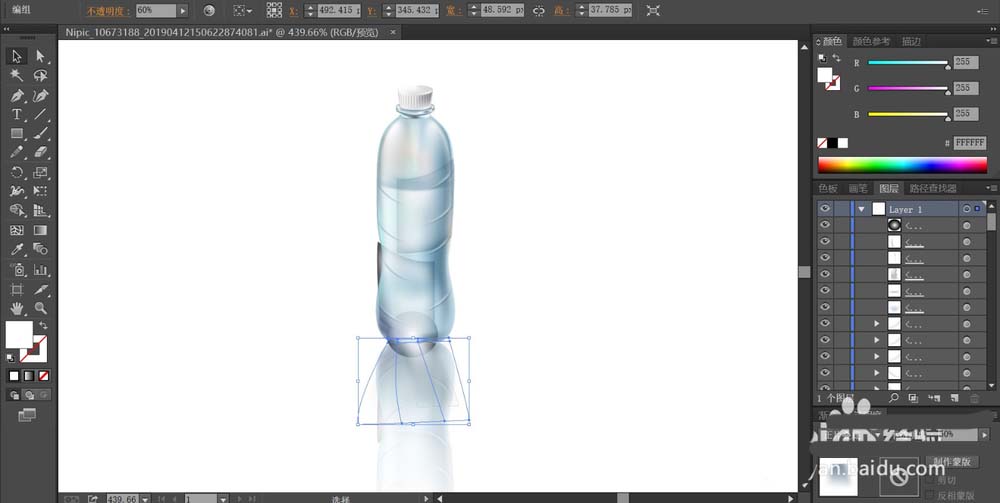
Task: Select the Free Transform tool
Action: tap(41, 191)
